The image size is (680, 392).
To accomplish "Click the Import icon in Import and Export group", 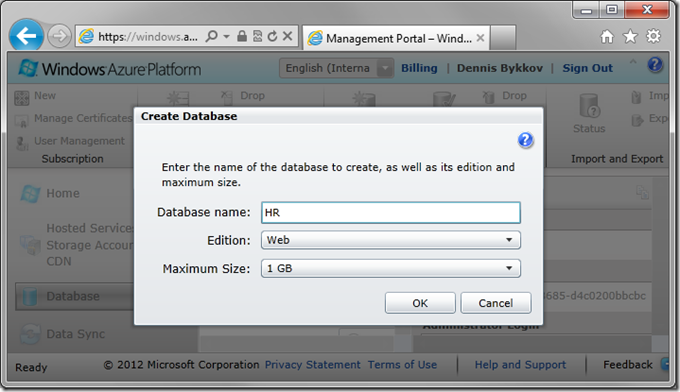I will coord(636,97).
